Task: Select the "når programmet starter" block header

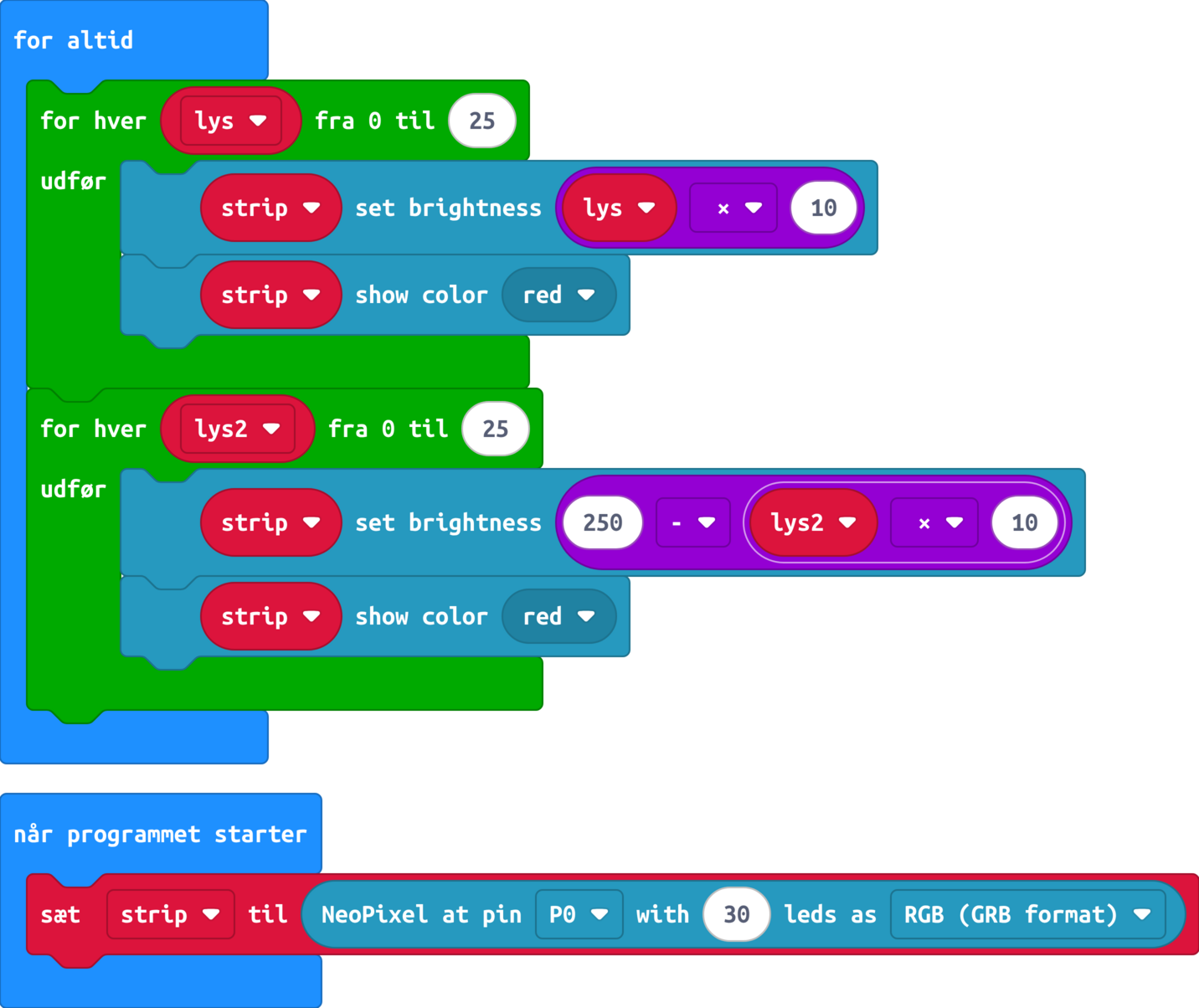Action: 161,834
